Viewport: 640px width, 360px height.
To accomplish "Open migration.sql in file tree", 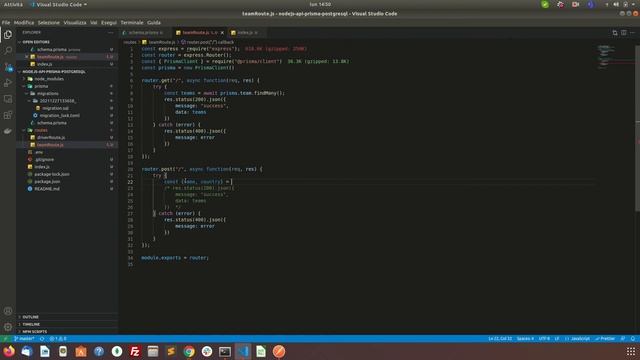I will point(56,108).
